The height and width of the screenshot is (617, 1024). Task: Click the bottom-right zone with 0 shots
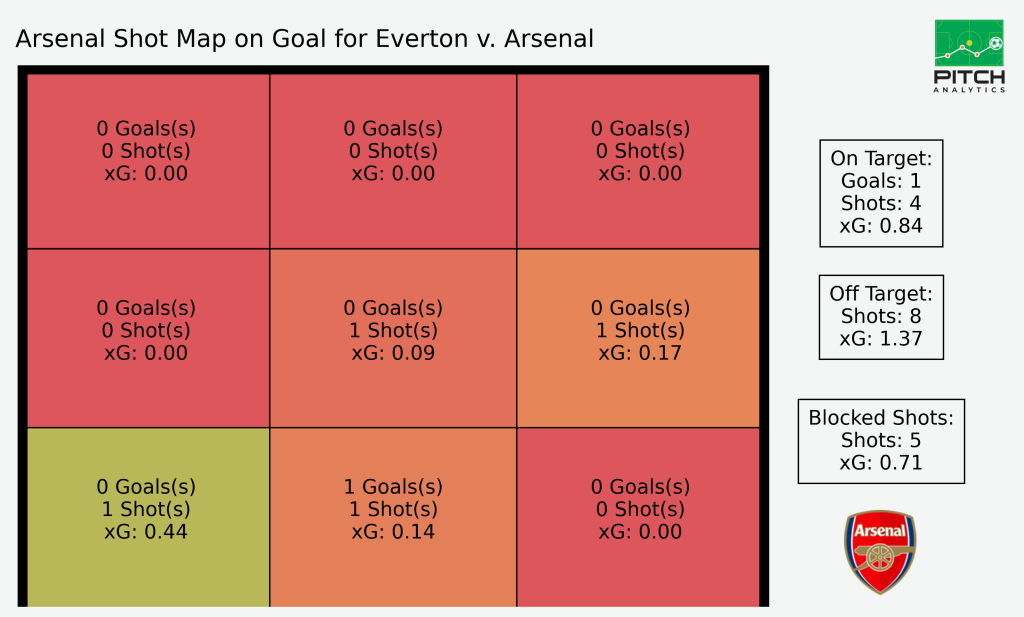(x=638, y=517)
